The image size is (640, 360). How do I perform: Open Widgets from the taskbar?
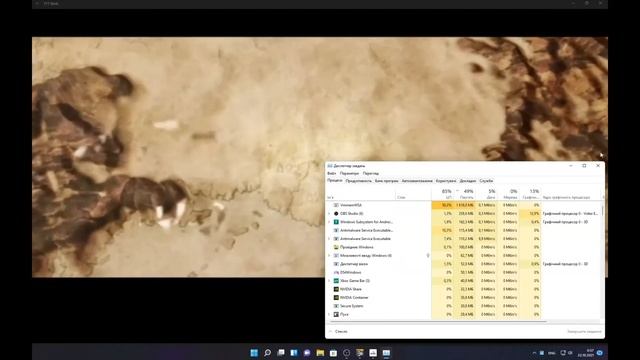(x=294, y=353)
